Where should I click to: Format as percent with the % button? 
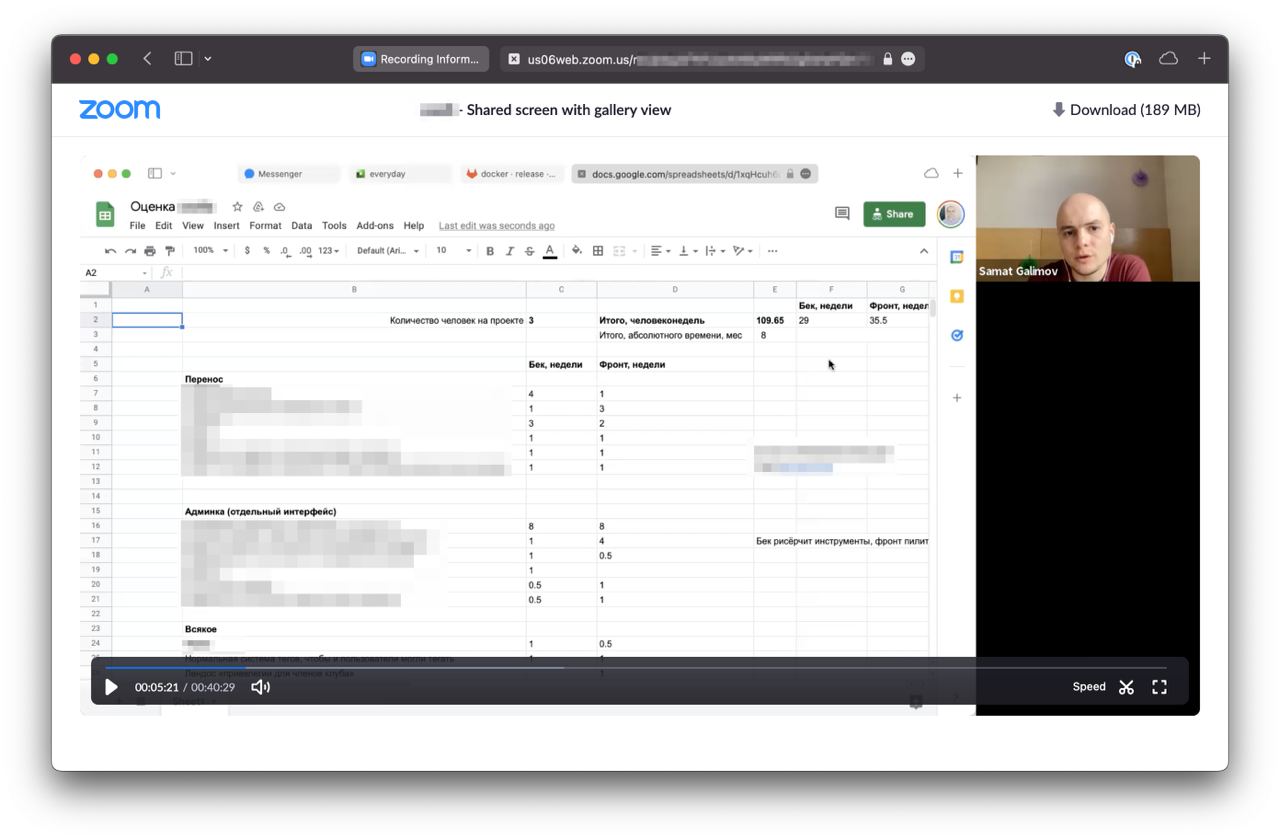pos(266,251)
